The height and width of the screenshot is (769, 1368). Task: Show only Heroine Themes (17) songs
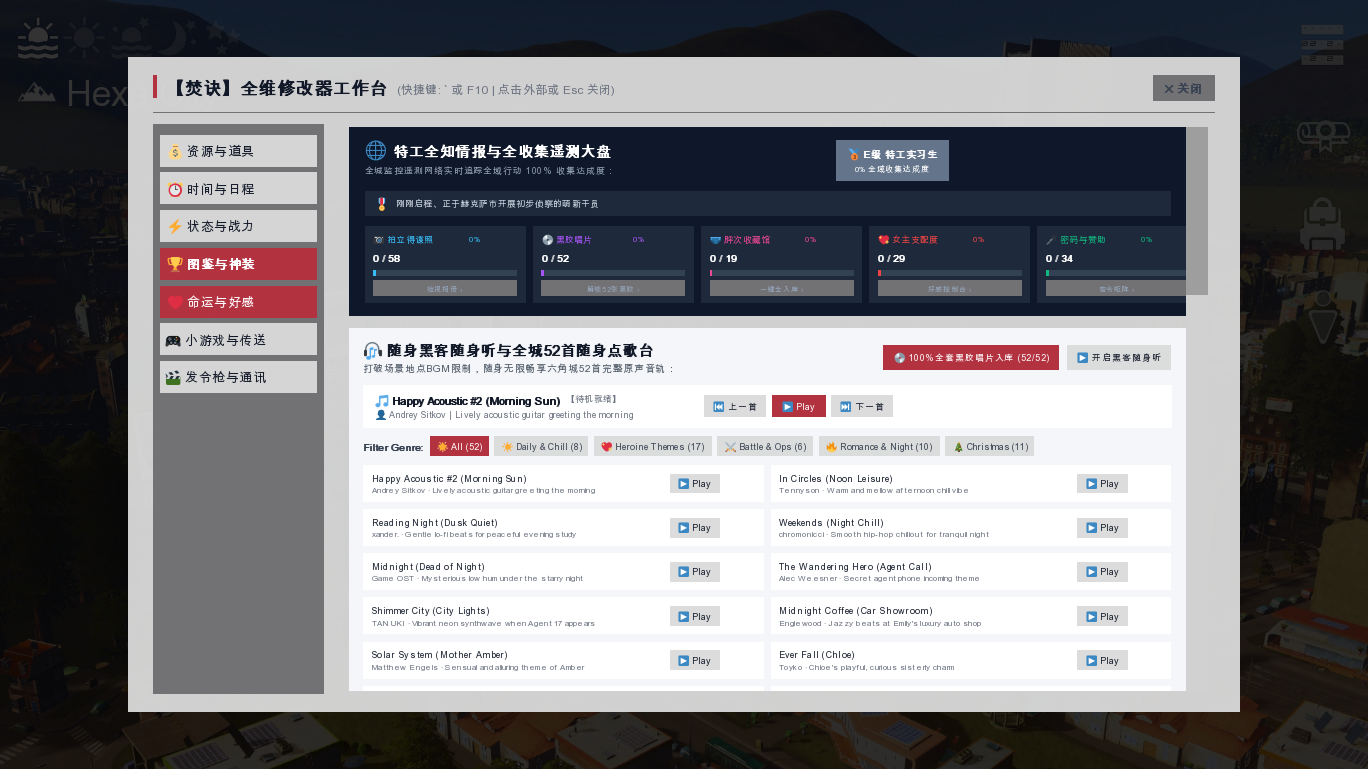653,447
